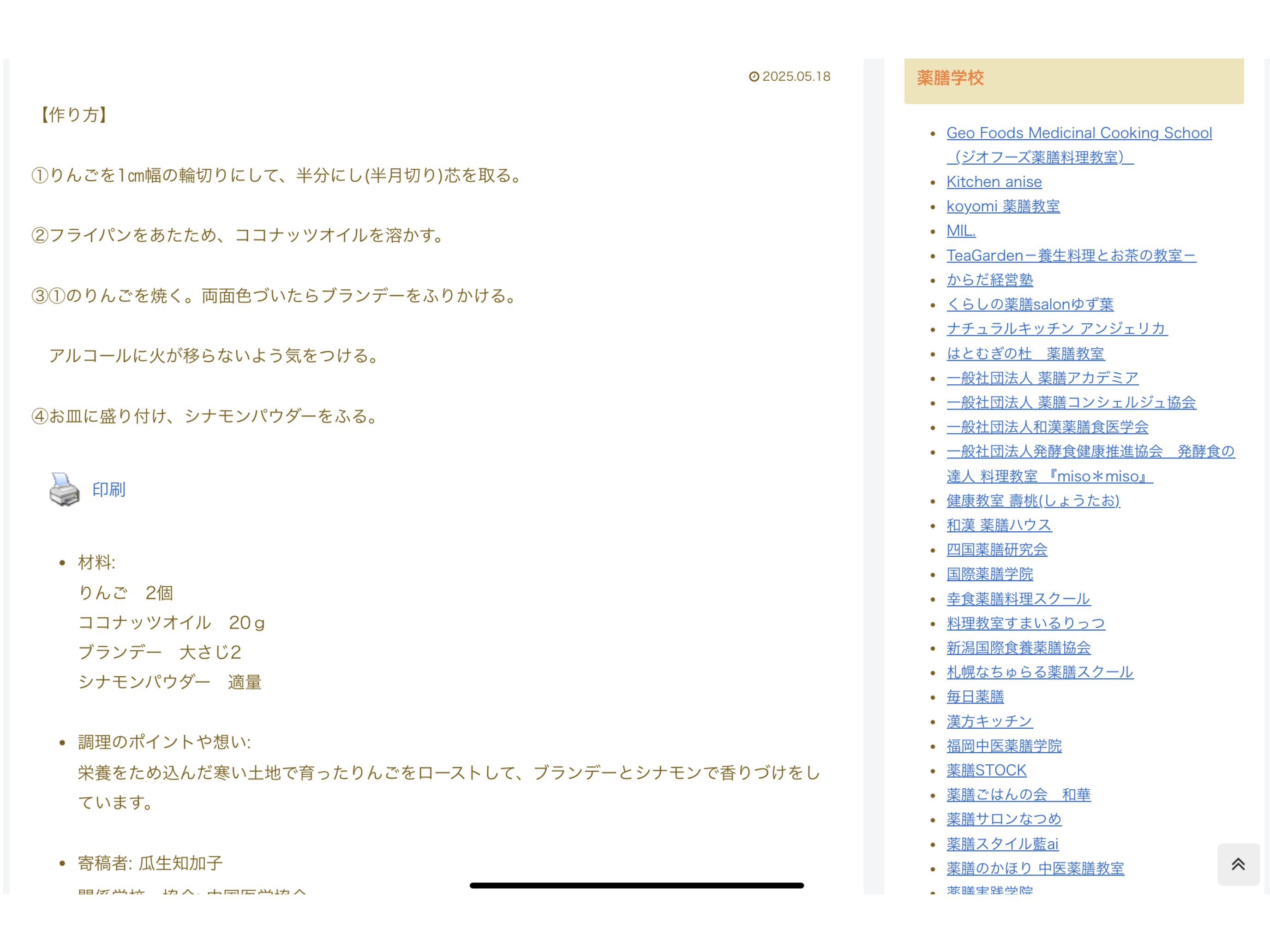Open the 和漢 薬膳ハウス link
This screenshot has width=1270, height=952.
click(x=999, y=525)
